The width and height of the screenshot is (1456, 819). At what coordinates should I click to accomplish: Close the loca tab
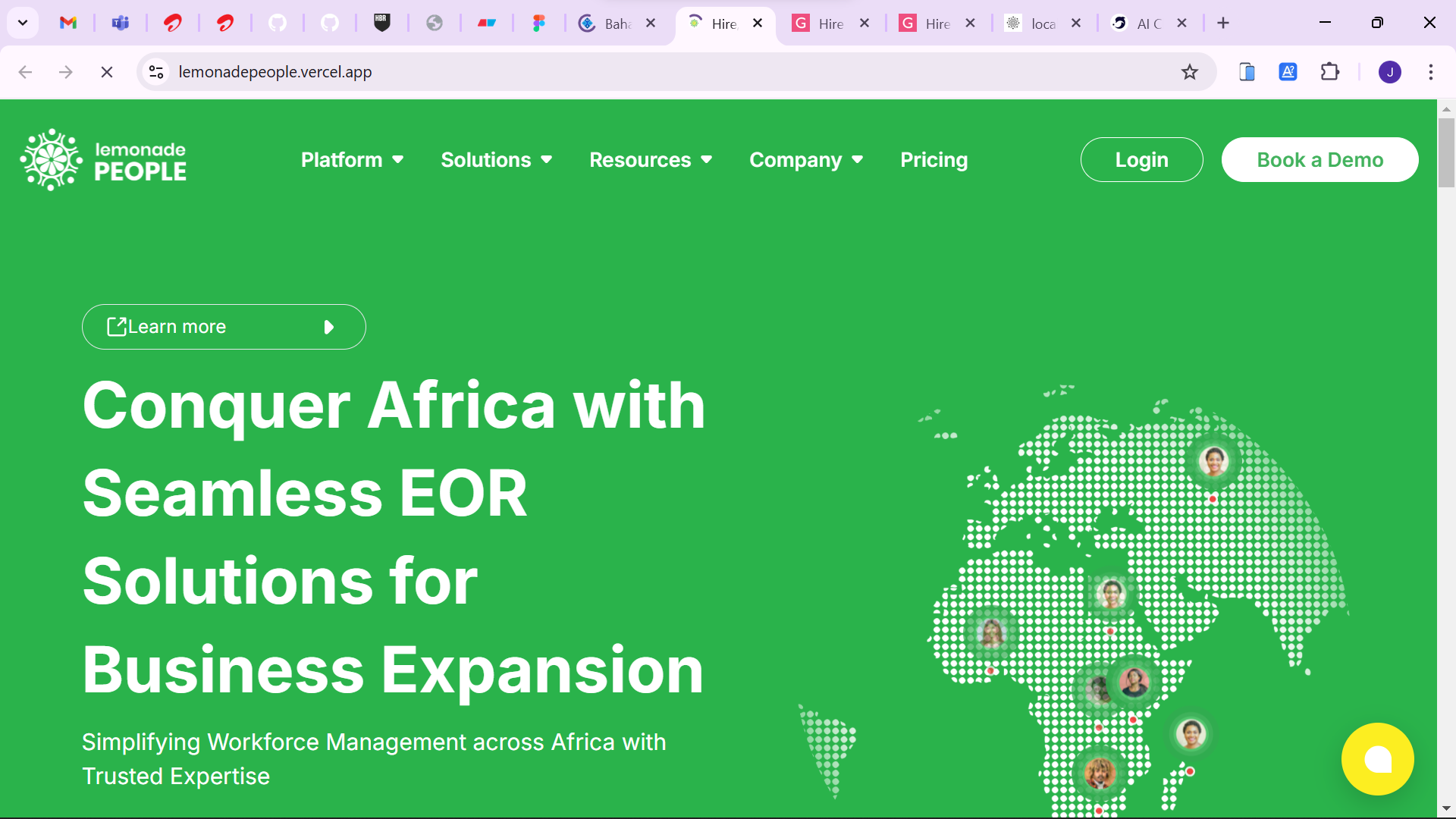tap(1076, 24)
